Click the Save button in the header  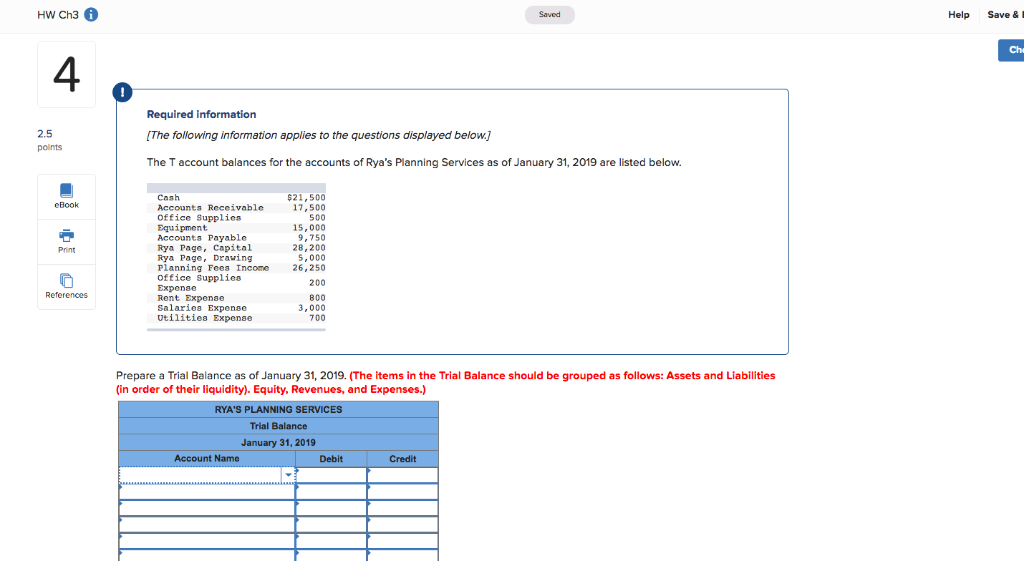tap(1004, 14)
